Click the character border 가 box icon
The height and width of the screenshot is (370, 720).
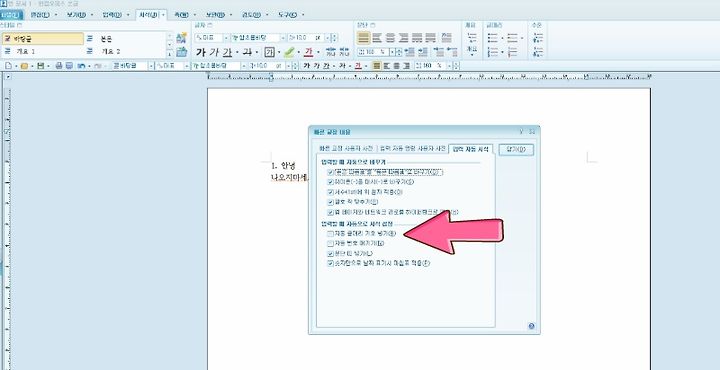coord(270,52)
